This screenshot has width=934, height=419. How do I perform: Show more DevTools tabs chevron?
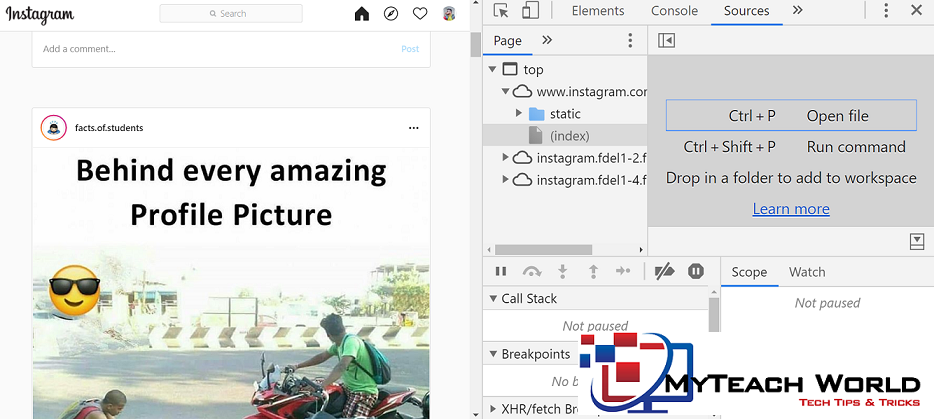pyautogui.click(x=797, y=10)
